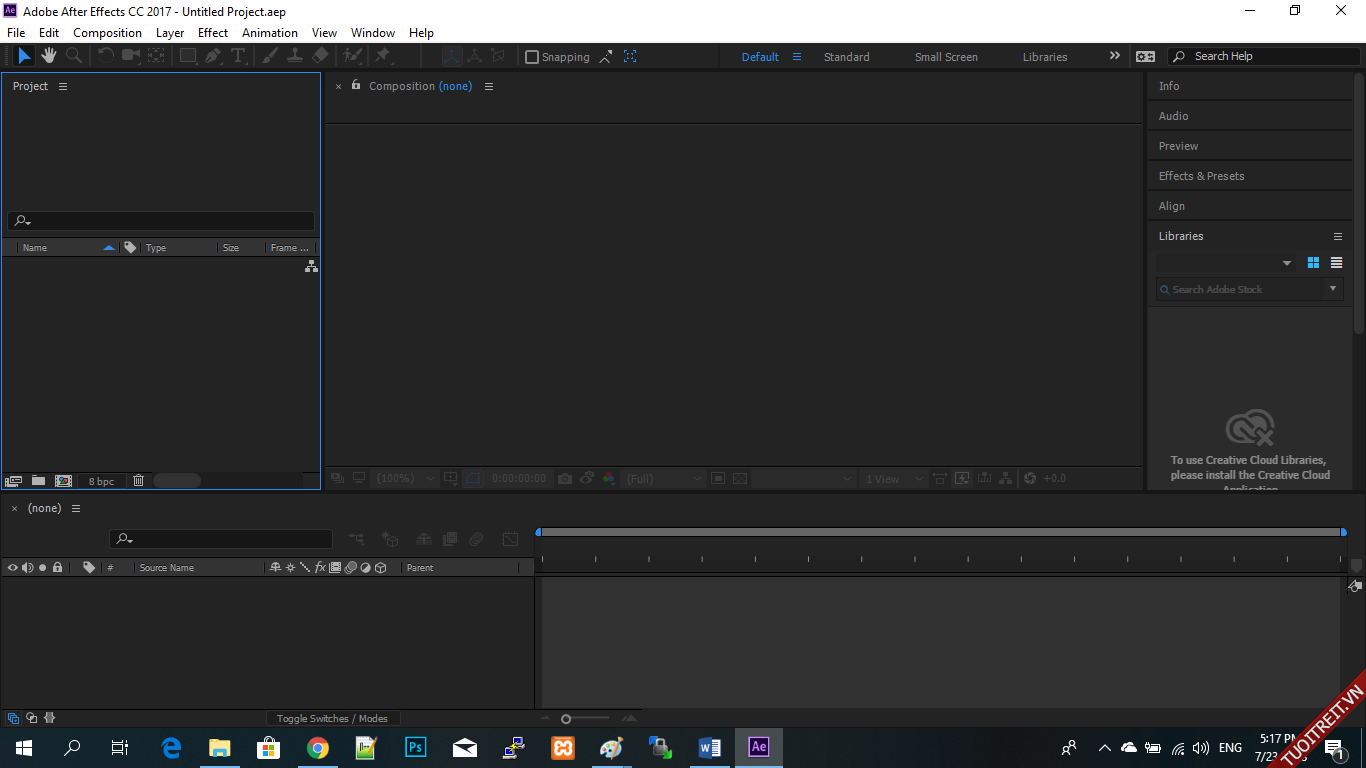Screen dimensions: 1366x768
Task: Click Toggle Switches / Modes button
Action: [x=332, y=718]
